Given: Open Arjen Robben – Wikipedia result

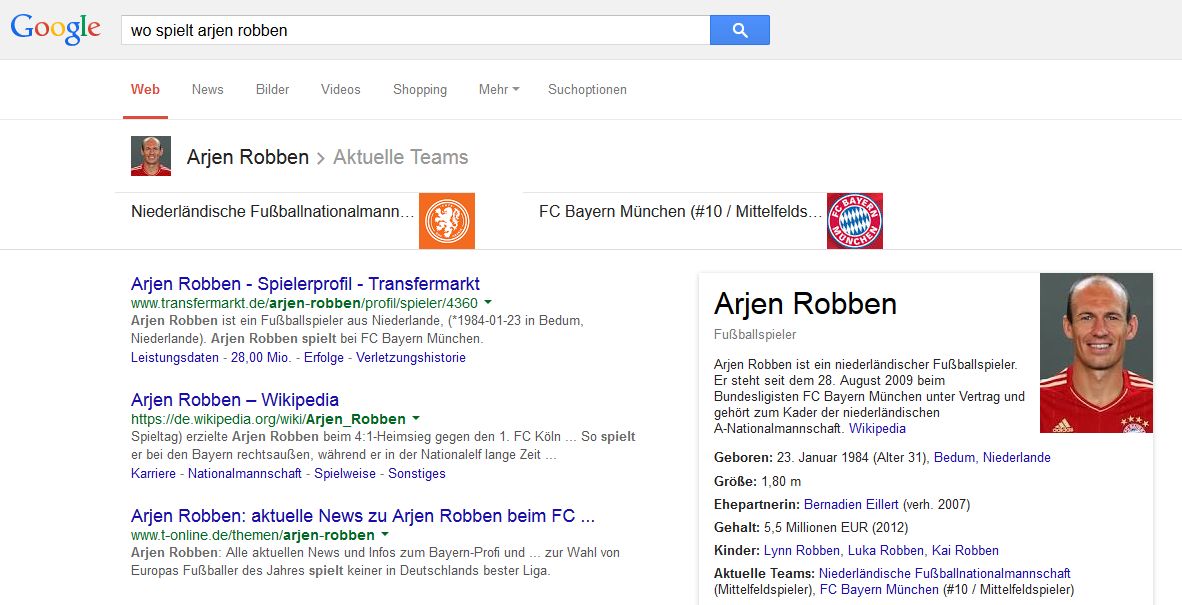Looking at the screenshot, I should click(x=235, y=400).
